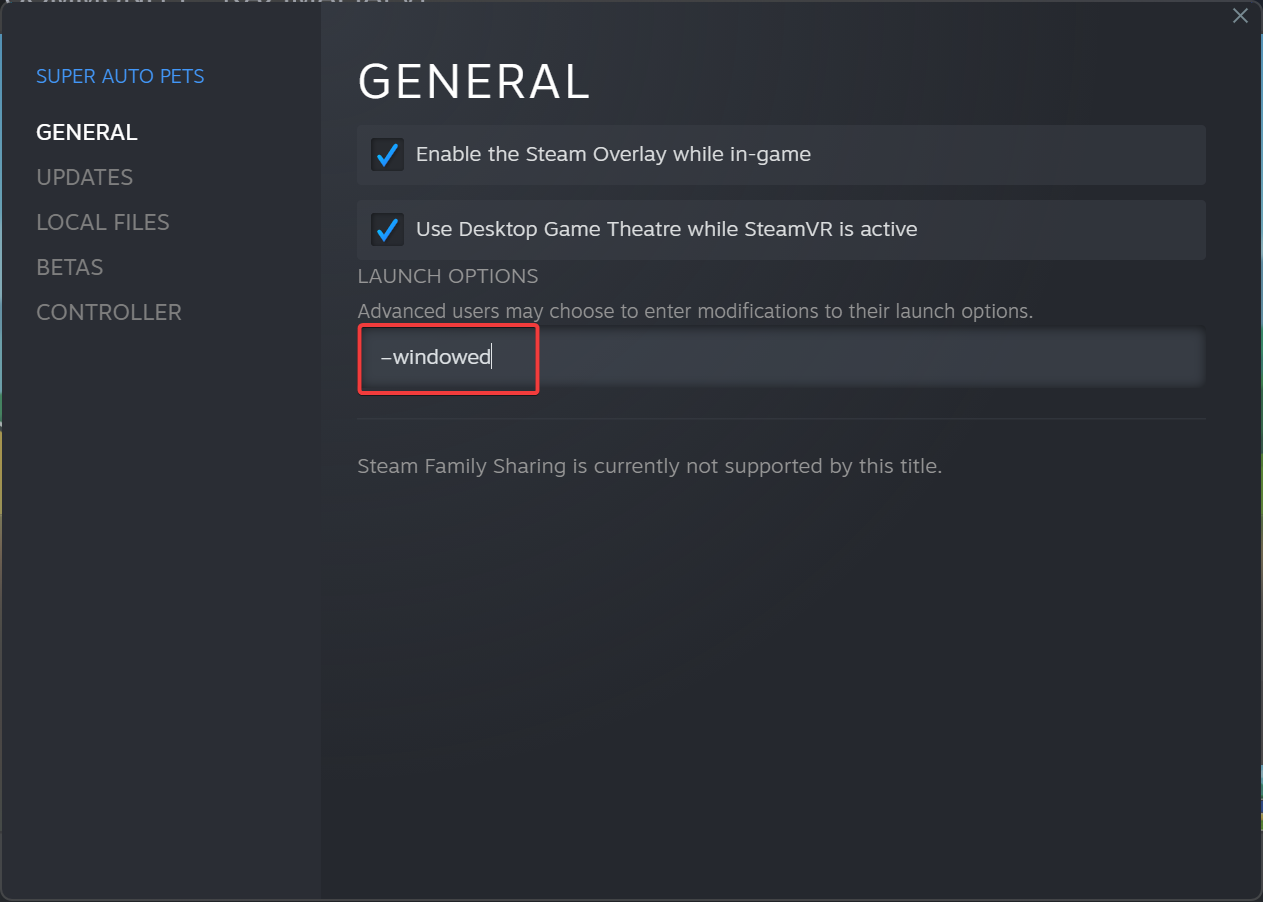Viewport: 1263px width, 902px height.
Task: Select the General tab in sidebar
Action: 87,132
